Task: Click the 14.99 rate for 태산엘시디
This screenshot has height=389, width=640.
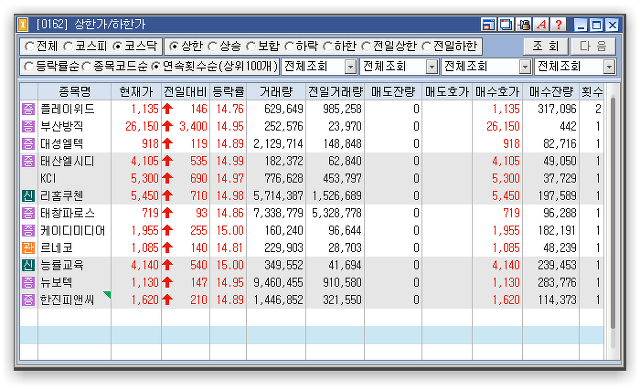Action: pos(230,161)
